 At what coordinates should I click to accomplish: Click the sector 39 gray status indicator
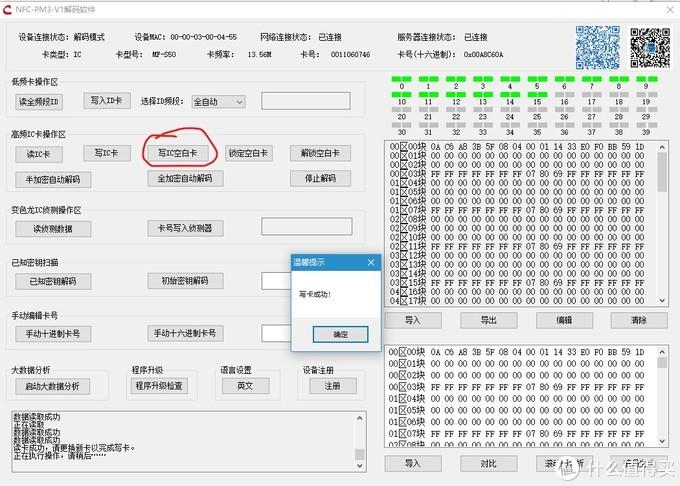point(647,125)
